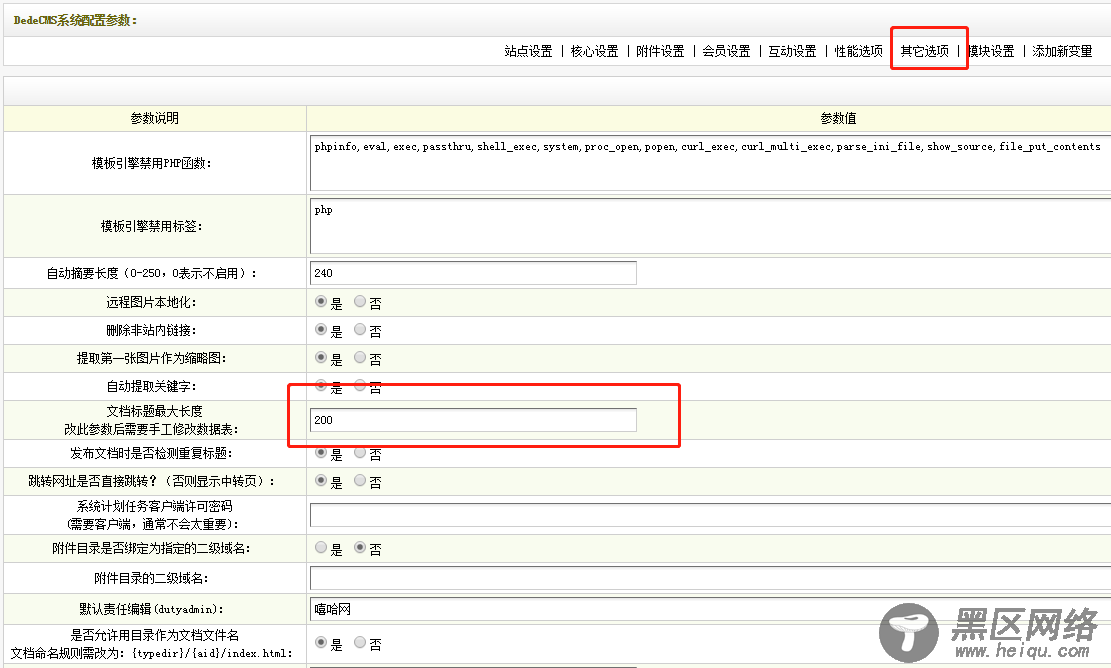Screen dimensions: 1111x668
Task: Open the 站点设置 tab
Action: 528,51
